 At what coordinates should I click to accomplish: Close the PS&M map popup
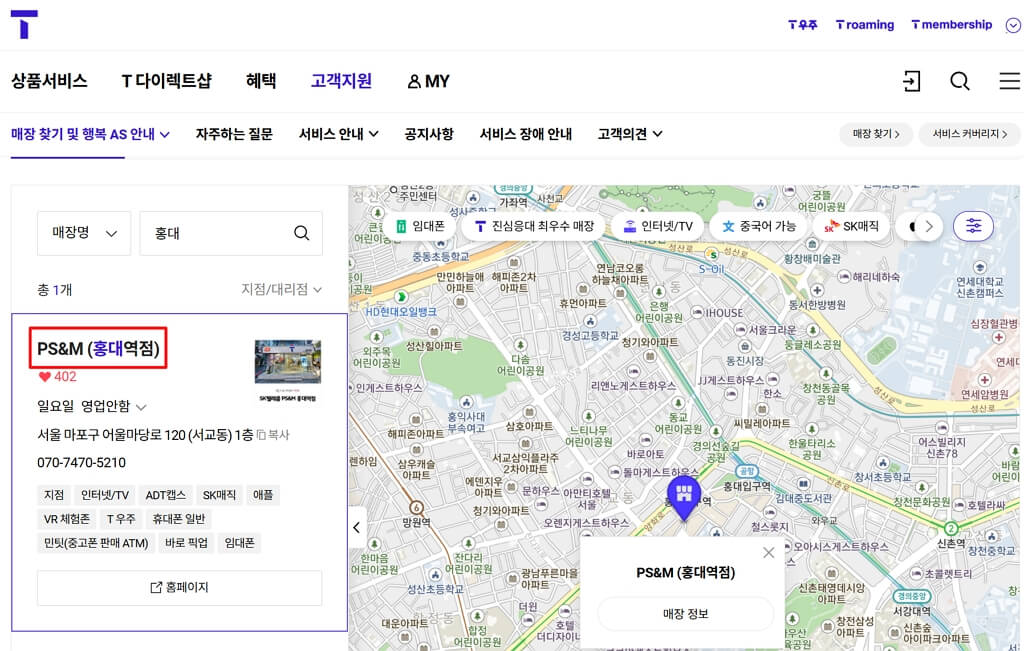click(768, 552)
